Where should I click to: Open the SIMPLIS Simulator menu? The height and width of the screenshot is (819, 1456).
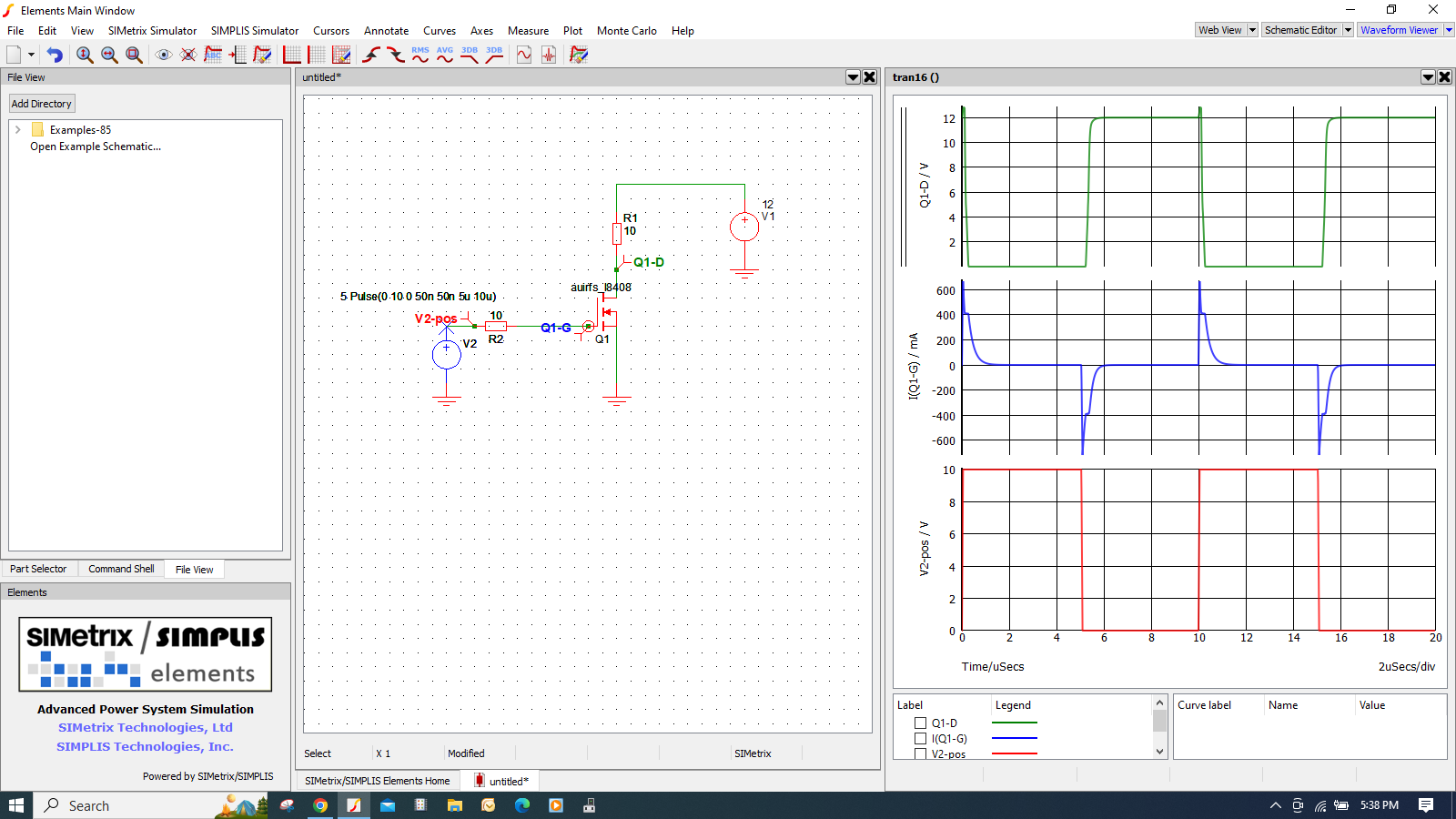click(255, 31)
